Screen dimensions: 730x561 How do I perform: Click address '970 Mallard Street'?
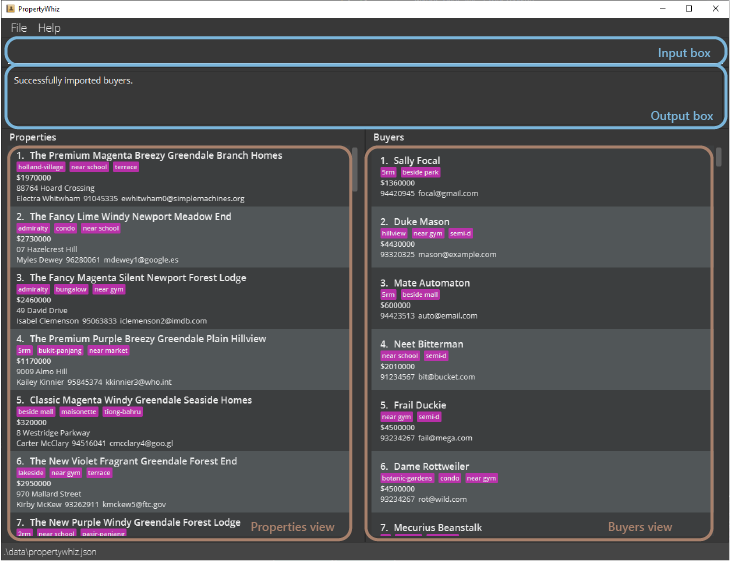click(x=49, y=494)
